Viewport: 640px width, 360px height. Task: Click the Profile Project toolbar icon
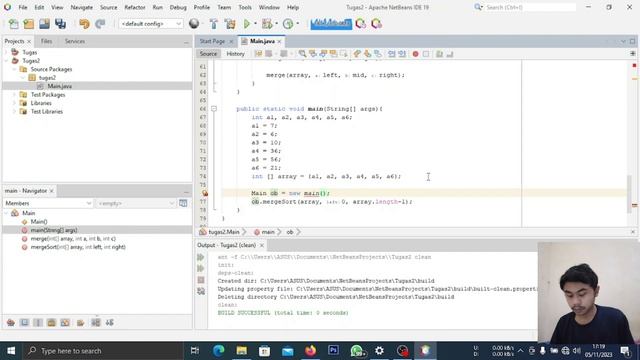pos(288,24)
